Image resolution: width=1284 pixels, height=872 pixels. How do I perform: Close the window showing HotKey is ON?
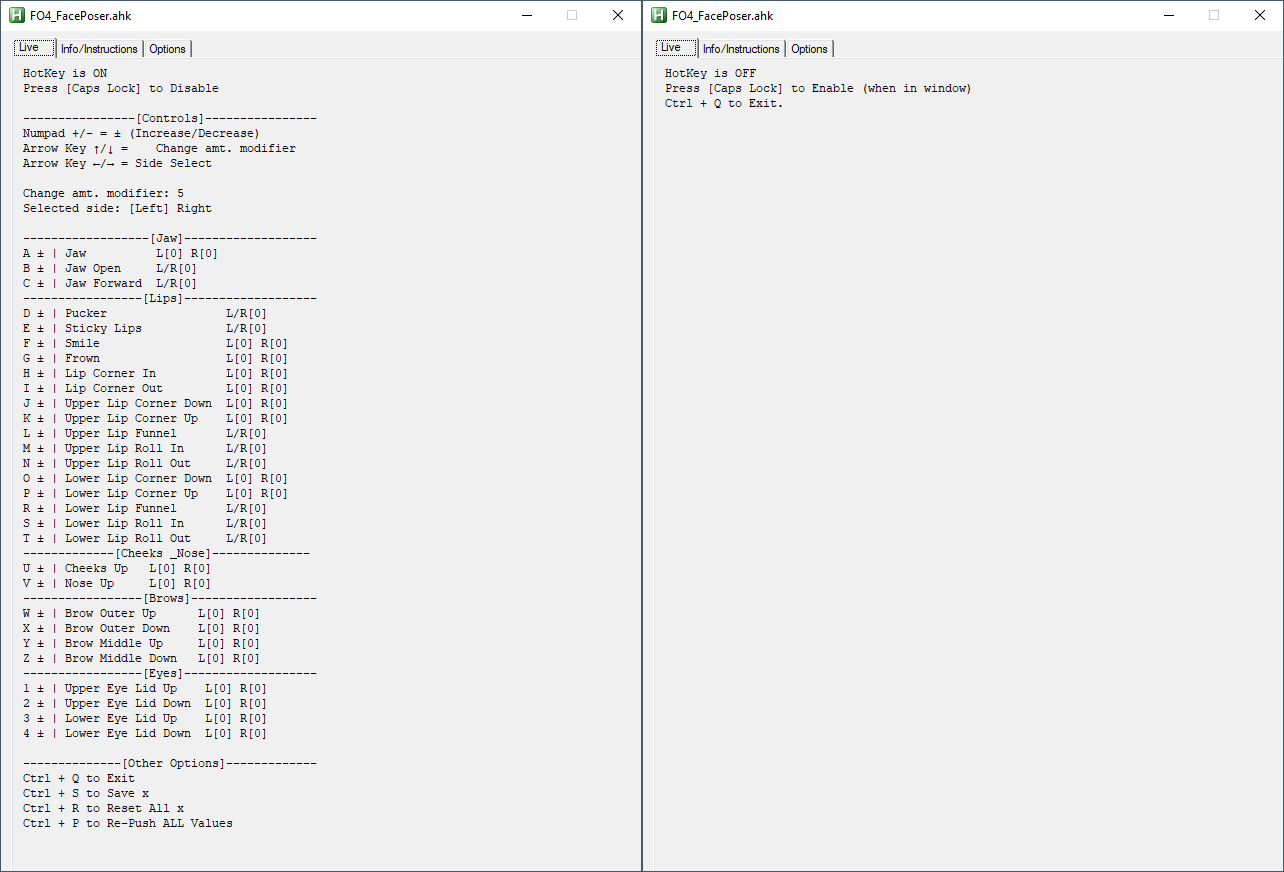618,15
